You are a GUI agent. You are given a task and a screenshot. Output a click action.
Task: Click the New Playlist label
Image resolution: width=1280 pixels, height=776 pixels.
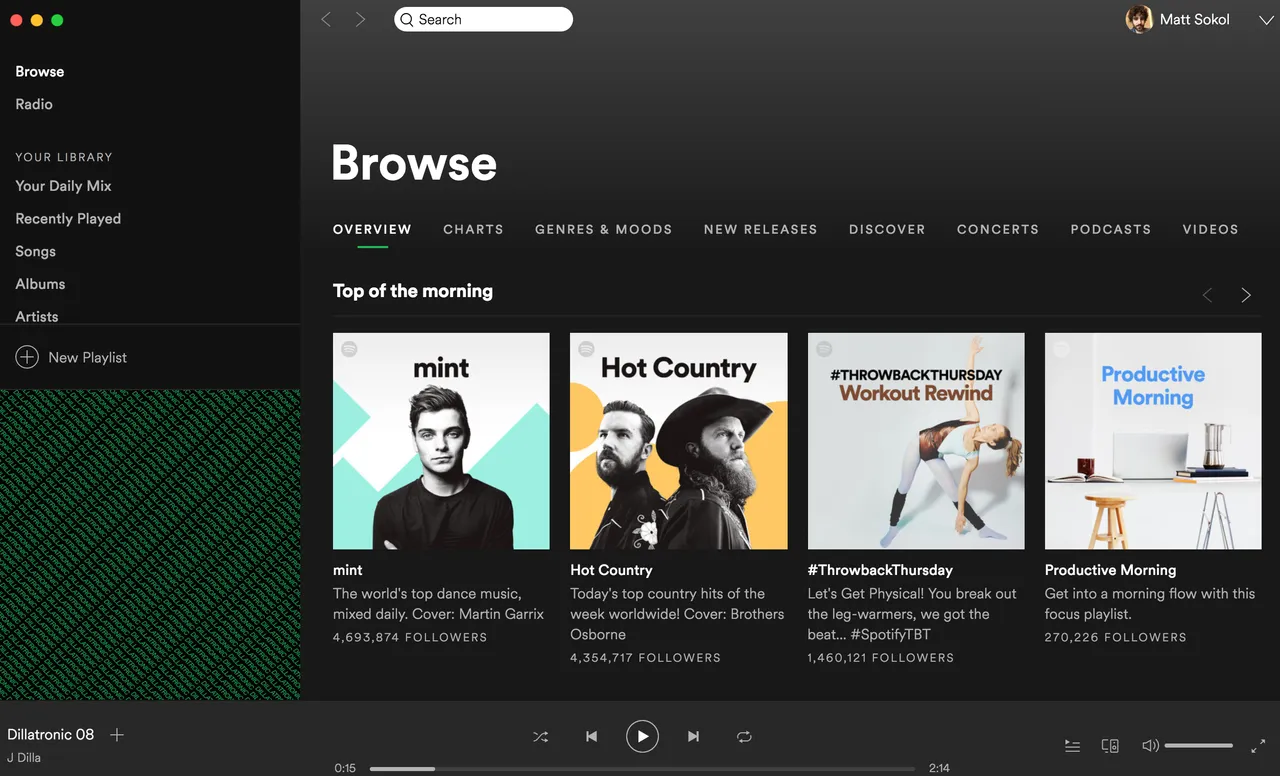(88, 357)
